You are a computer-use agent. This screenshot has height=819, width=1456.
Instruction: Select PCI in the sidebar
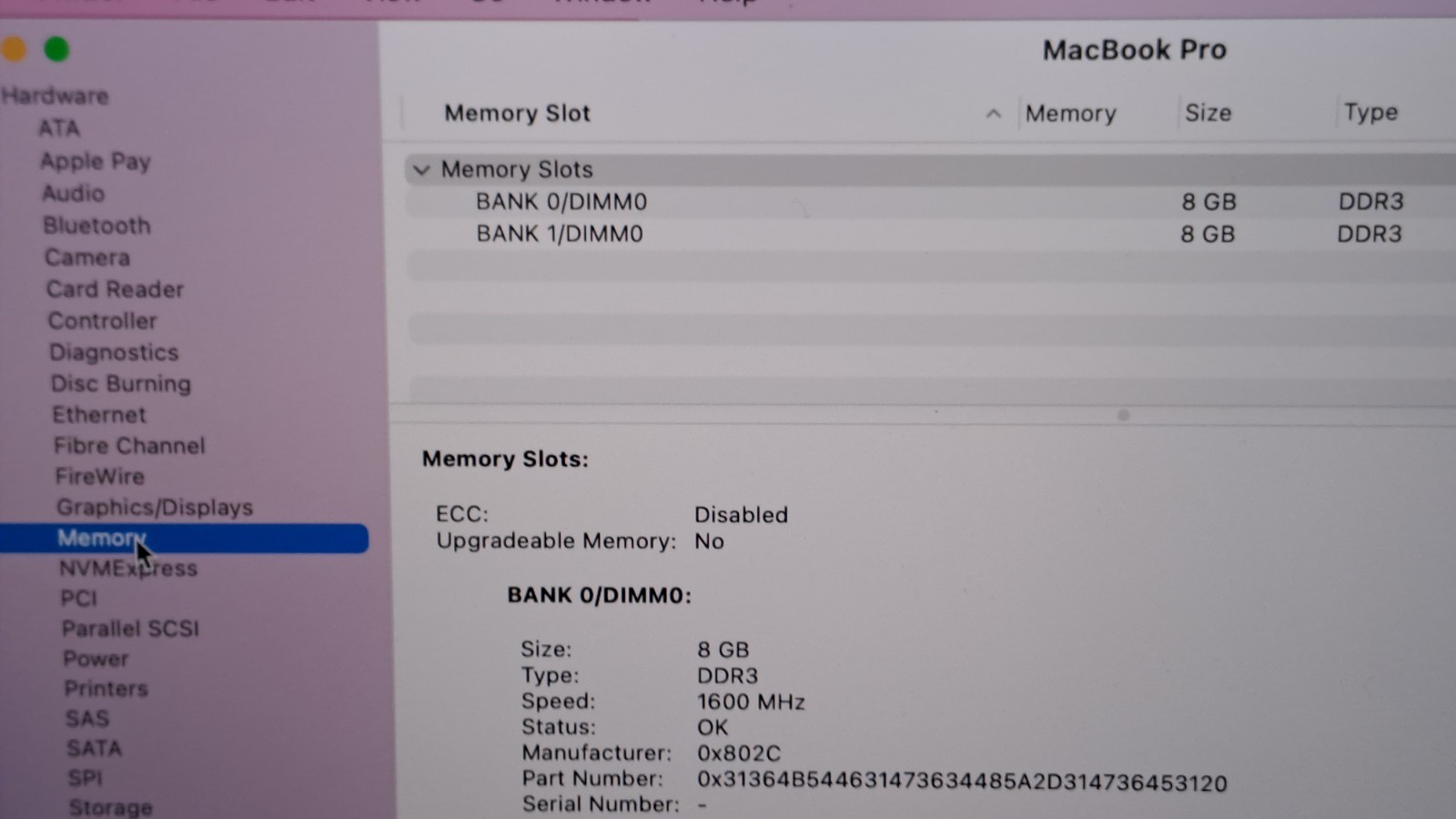(78, 598)
